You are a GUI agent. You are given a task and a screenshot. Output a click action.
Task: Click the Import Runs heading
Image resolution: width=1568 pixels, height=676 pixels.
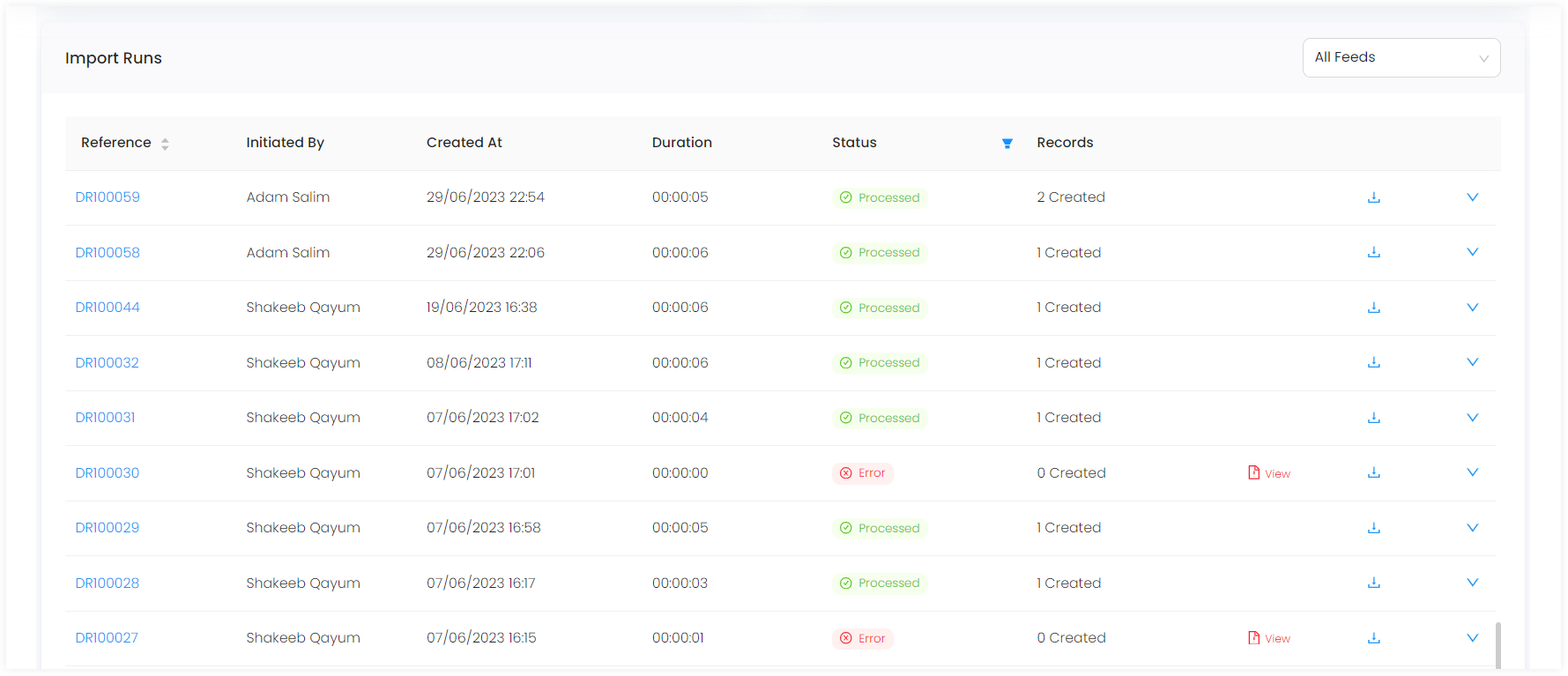tap(114, 58)
